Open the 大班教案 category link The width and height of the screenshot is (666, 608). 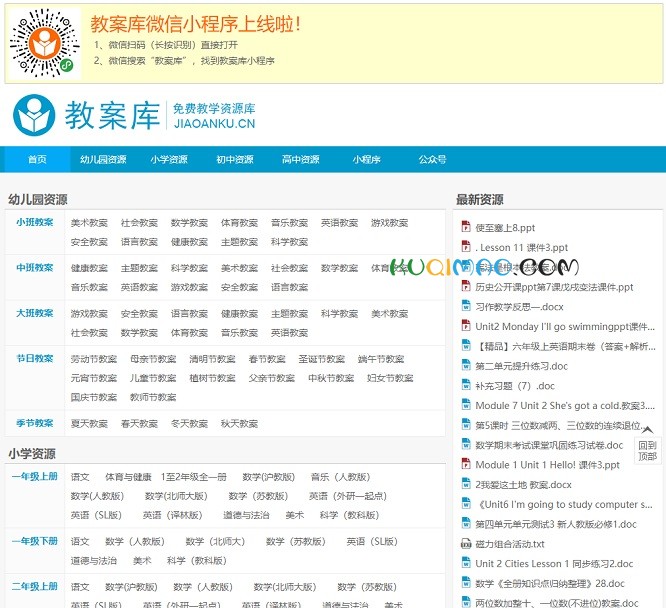coord(34,313)
